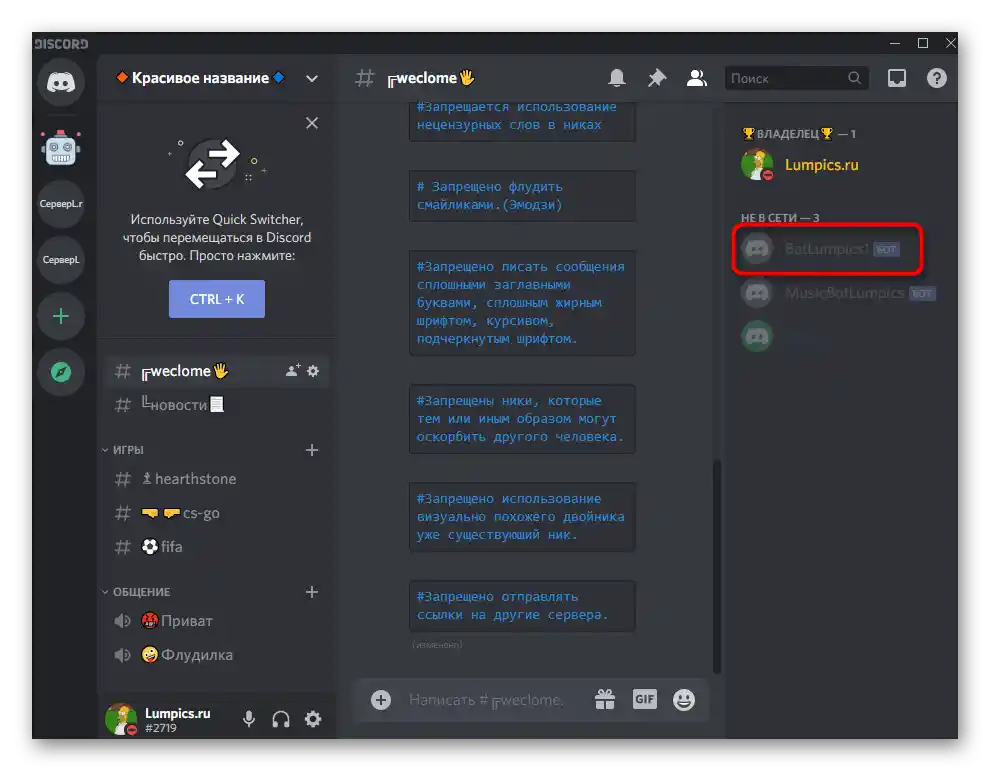Open the СерверL.r server icon
Image resolution: width=990 pixels, height=771 pixels.
pos(61,203)
